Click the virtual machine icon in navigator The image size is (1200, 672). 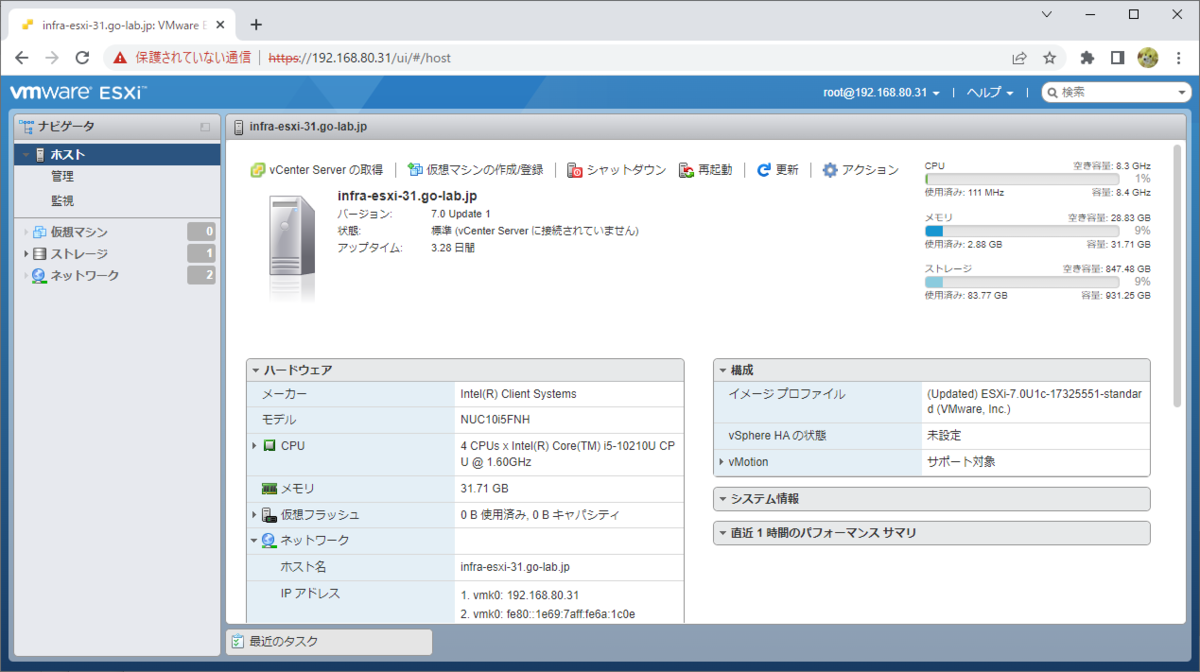40,232
